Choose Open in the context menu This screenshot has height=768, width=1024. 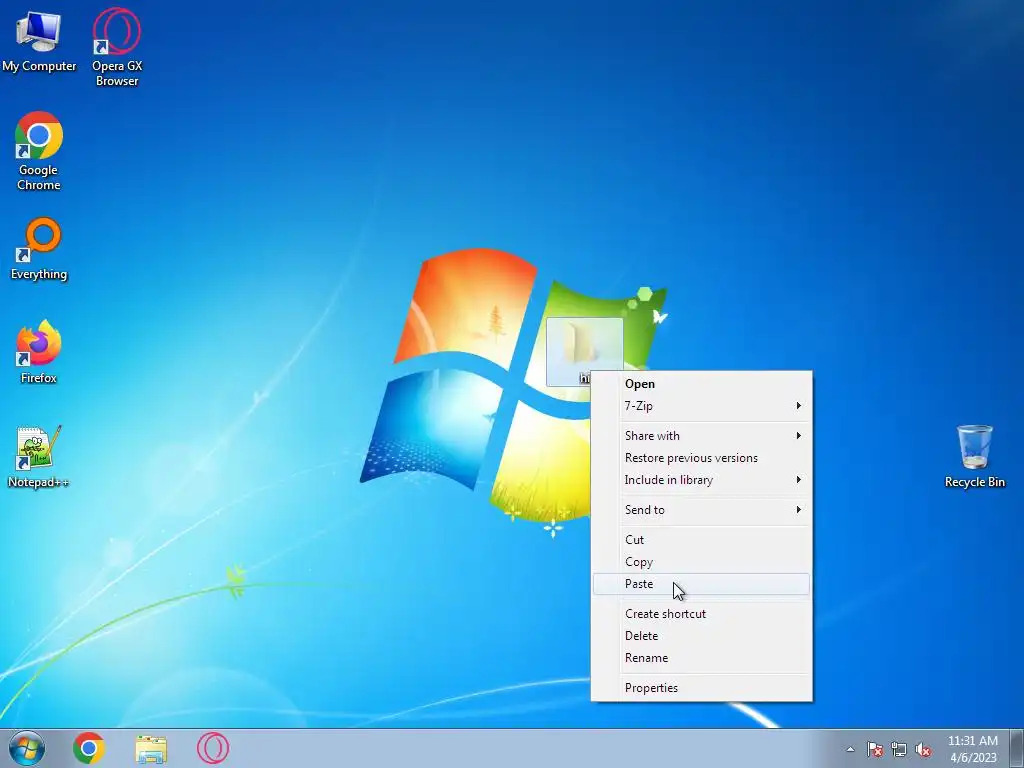[701, 384]
